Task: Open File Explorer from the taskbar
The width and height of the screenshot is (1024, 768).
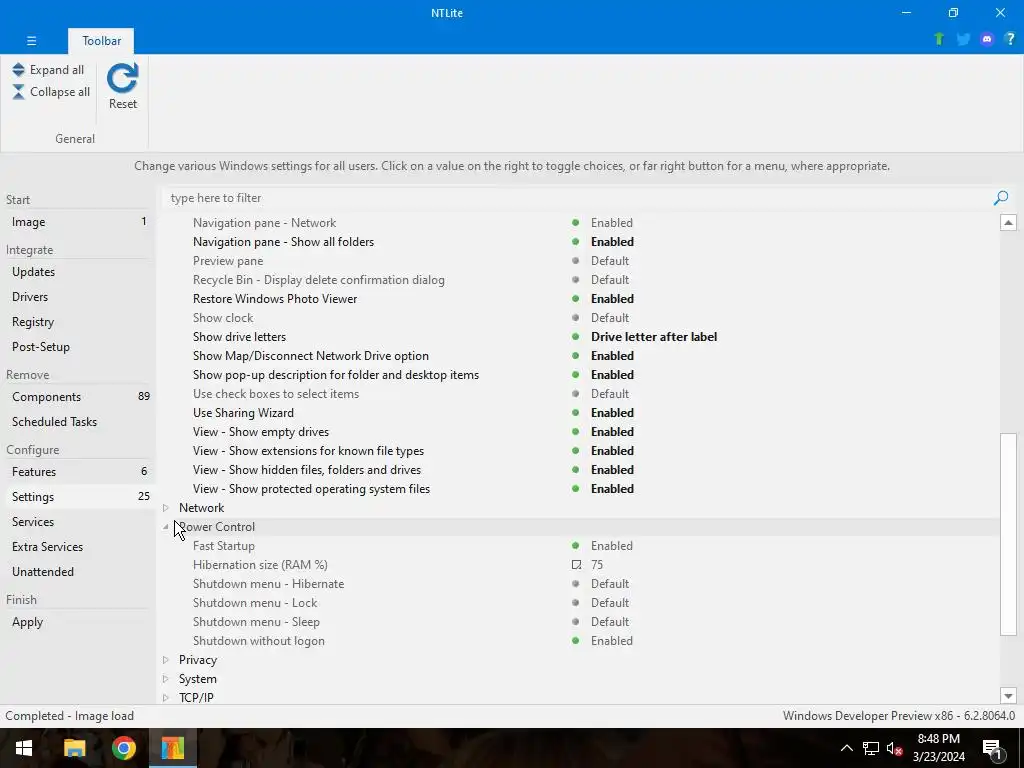Action: [74, 748]
